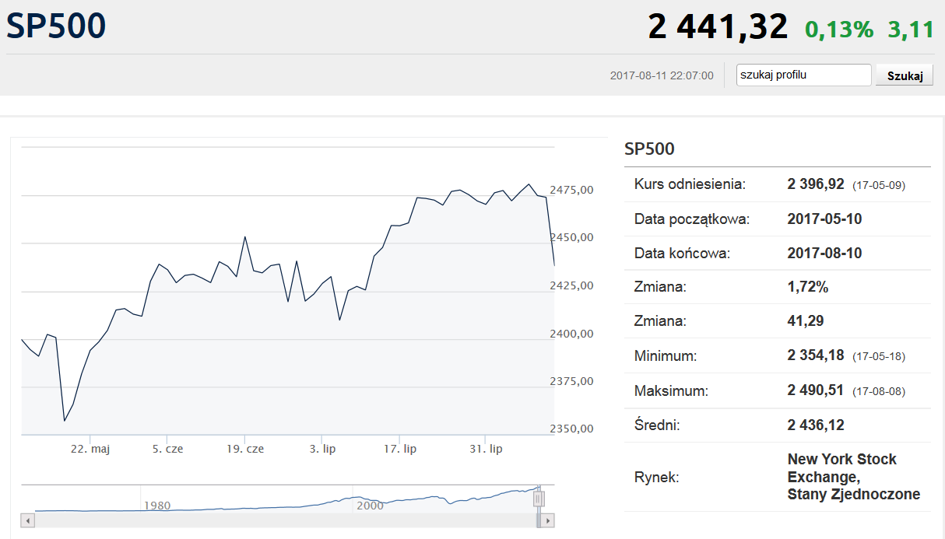The width and height of the screenshot is (945, 539).
Task: Click the right scroll arrow under the chart
Action: [548, 520]
